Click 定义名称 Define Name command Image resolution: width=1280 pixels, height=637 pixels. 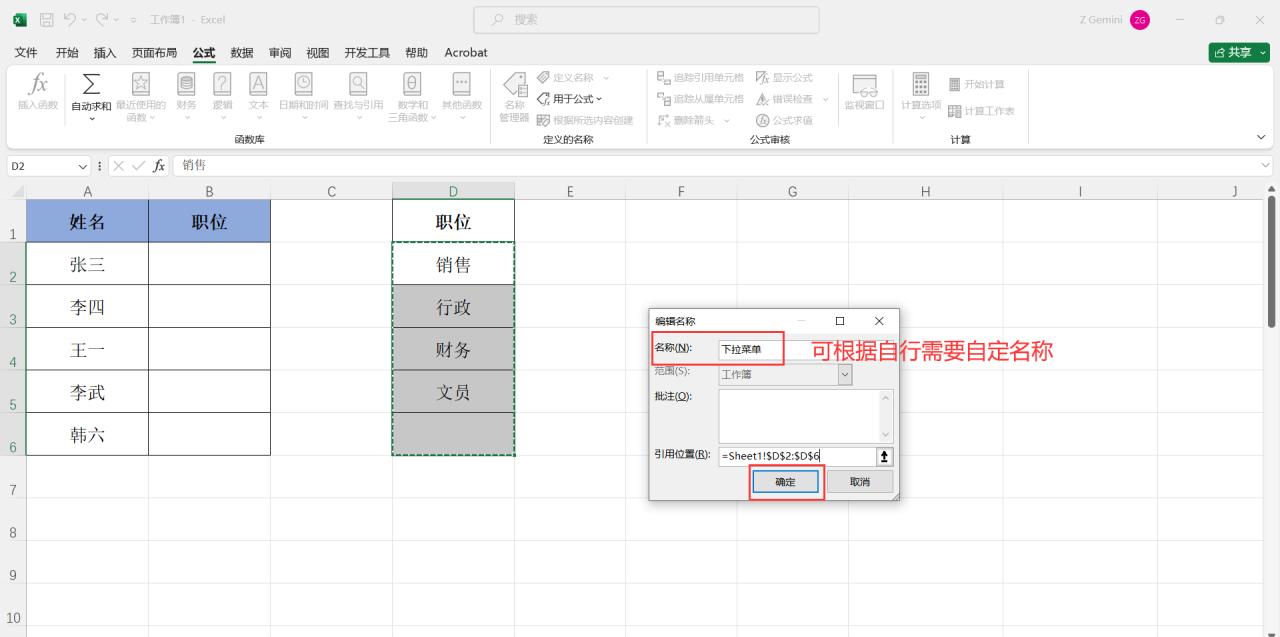[x=565, y=77]
